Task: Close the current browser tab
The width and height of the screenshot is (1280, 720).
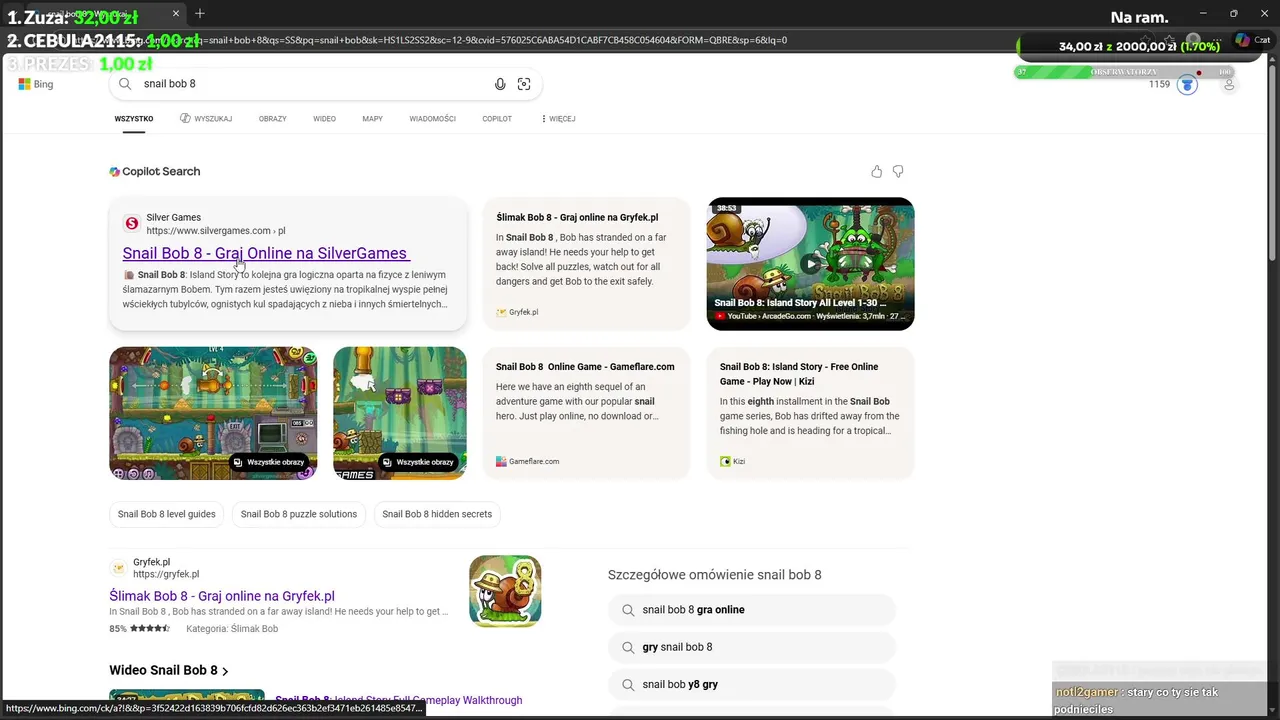Action: point(176,14)
